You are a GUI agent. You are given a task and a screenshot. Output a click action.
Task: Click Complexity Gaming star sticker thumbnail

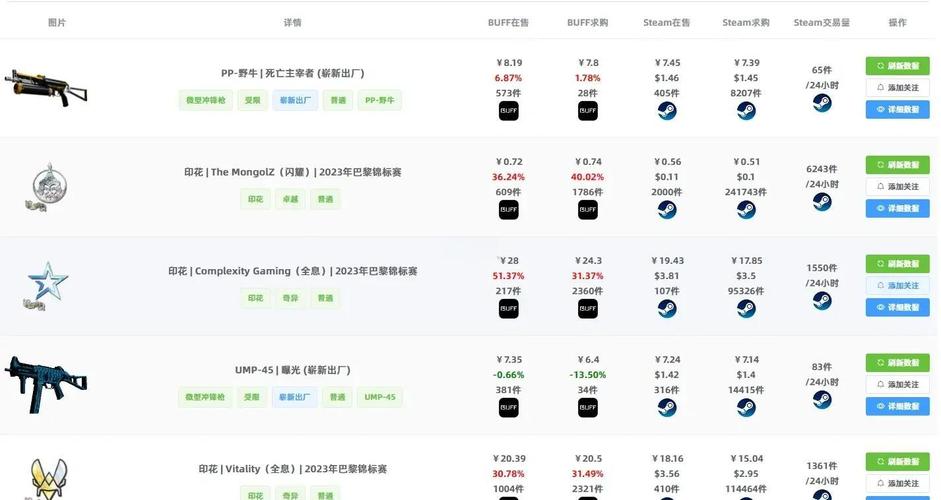pos(46,286)
